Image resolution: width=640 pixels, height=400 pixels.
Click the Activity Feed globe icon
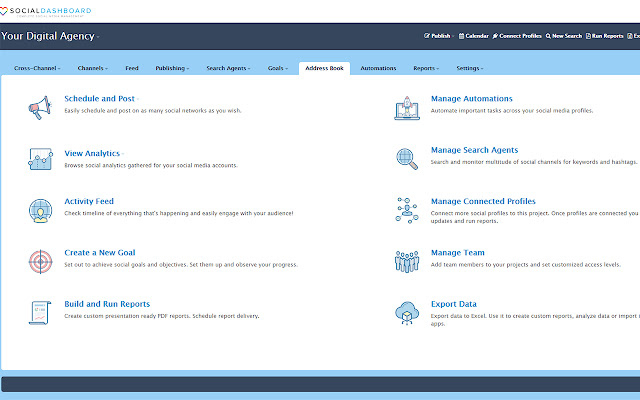40,209
